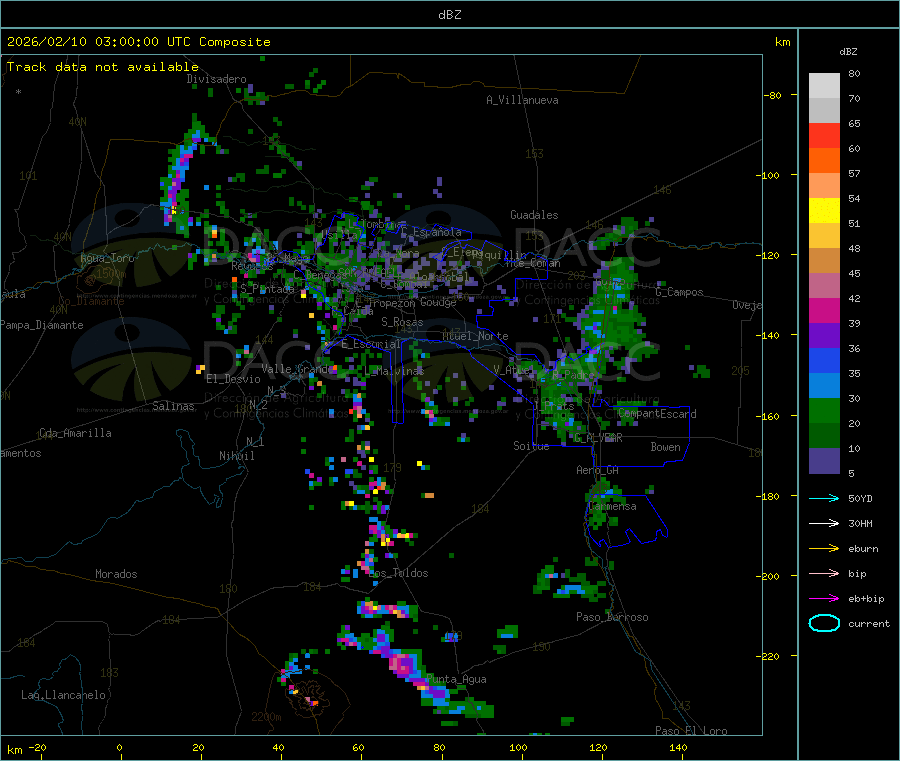This screenshot has width=900, height=761.
Task: Select the purple 36-39 dBZ band
Action: pyautogui.click(x=824, y=336)
